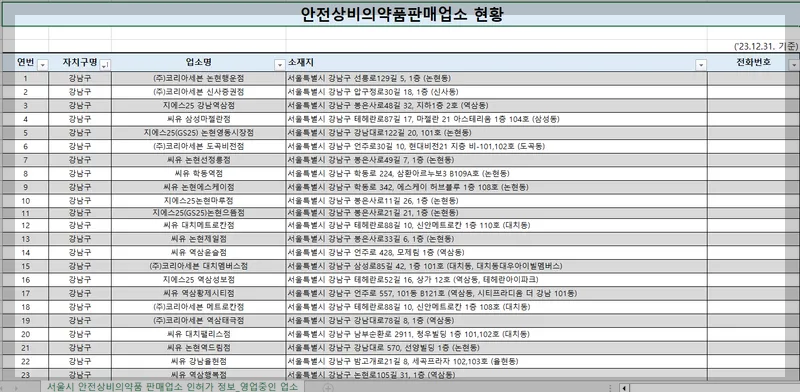Select address 선릉로129길 5, 1층 (논현동)
This screenshot has height=392, width=800.
pos(496,79)
